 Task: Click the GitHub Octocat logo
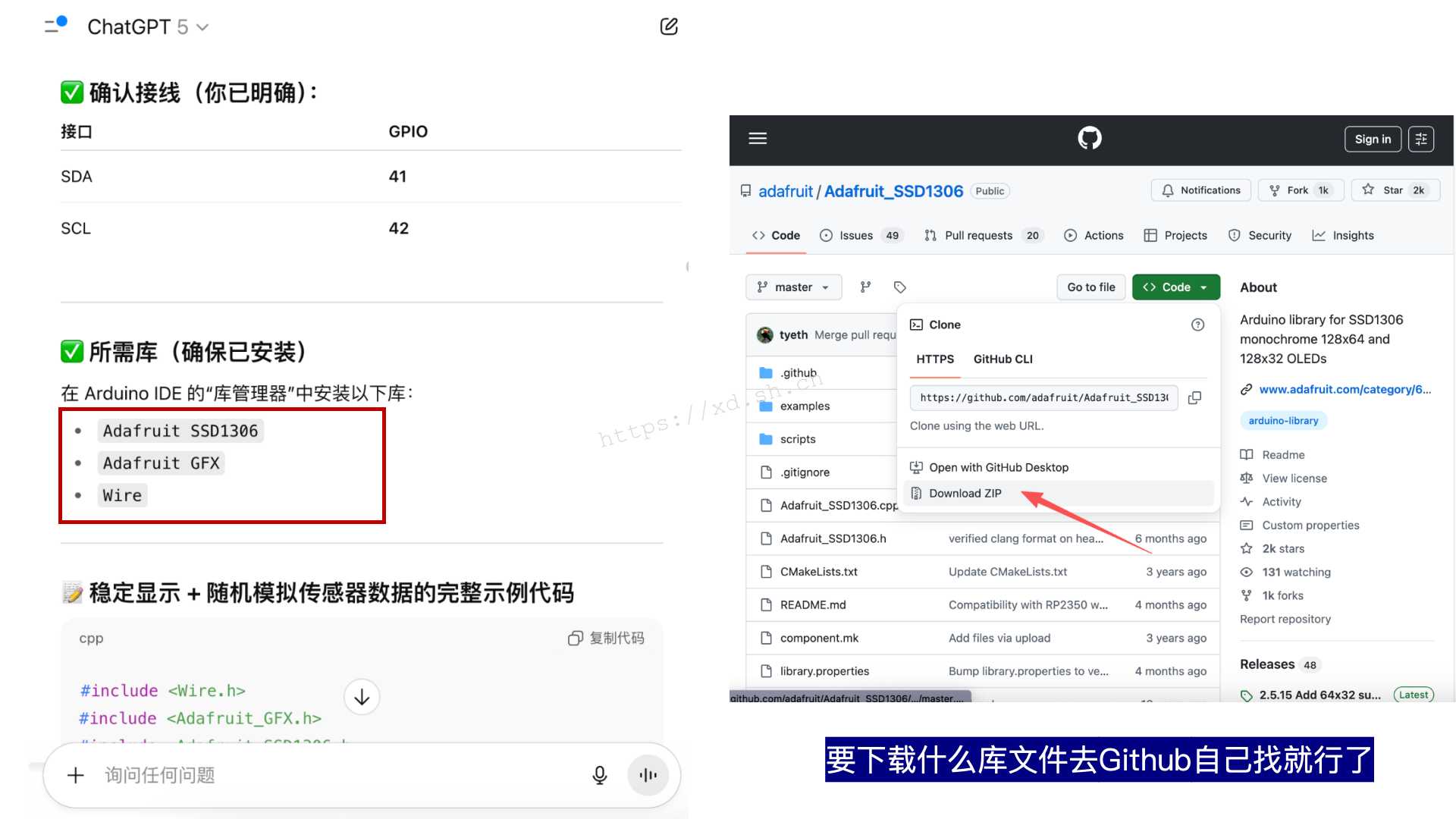[x=1090, y=138]
